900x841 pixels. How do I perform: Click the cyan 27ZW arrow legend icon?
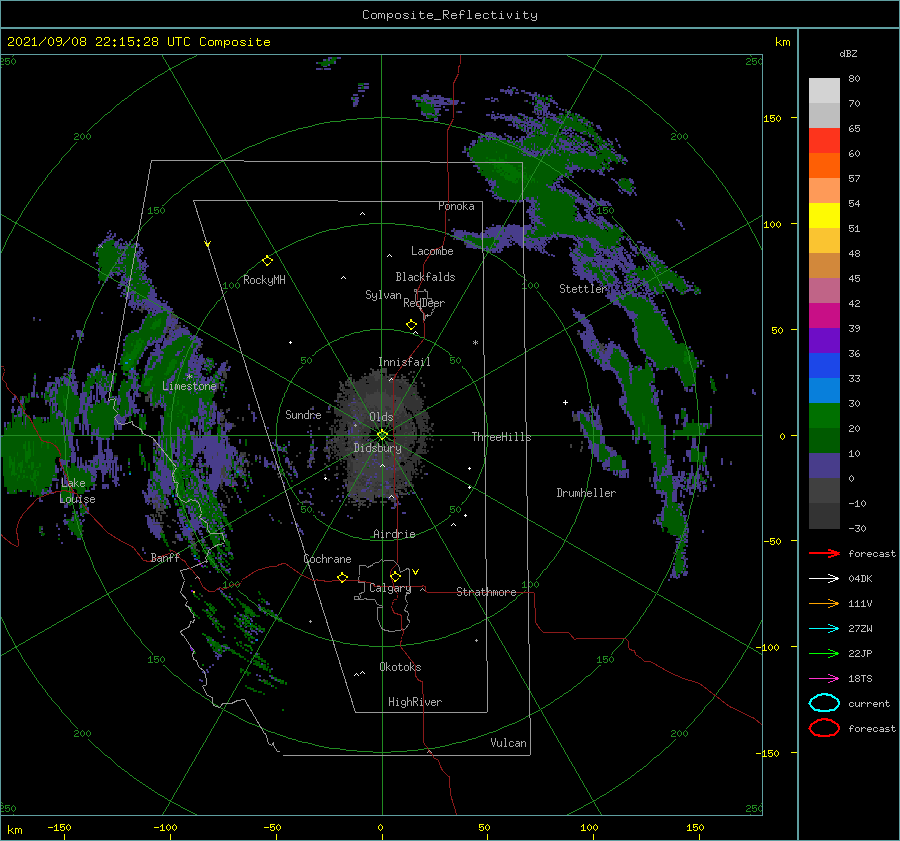pos(824,628)
